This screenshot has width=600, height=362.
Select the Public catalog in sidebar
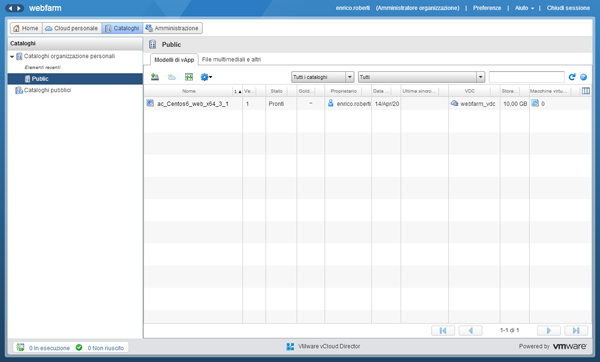click(x=75, y=79)
